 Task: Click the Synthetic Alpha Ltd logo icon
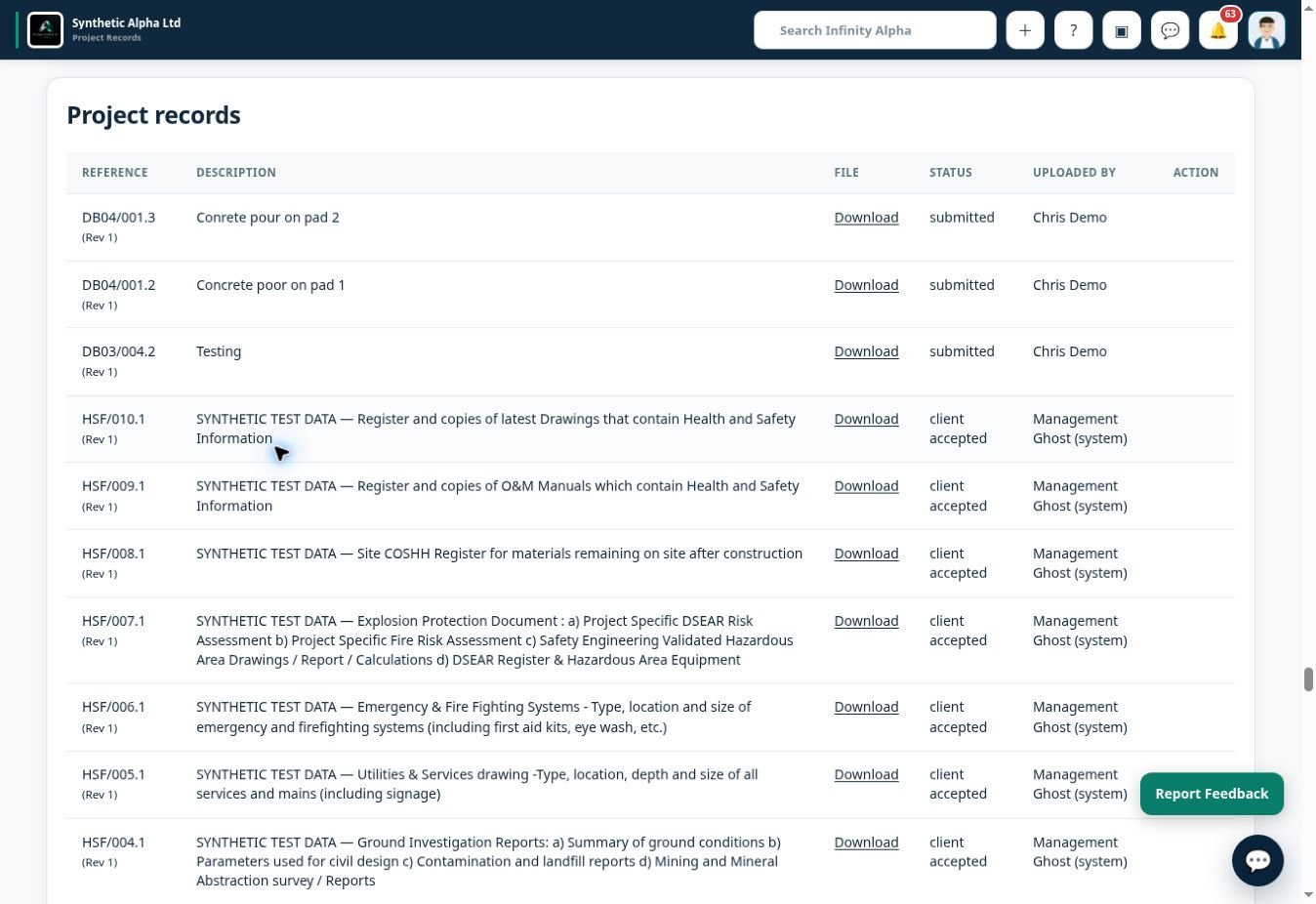(x=46, y=29)
